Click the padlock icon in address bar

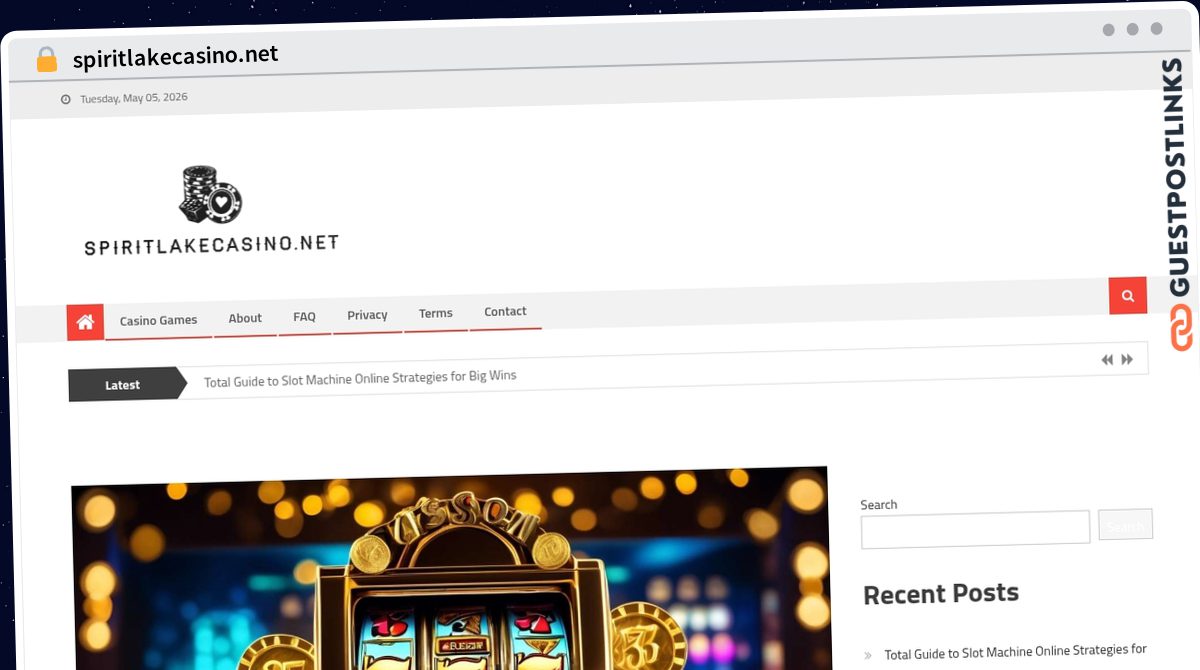(46, 59)
